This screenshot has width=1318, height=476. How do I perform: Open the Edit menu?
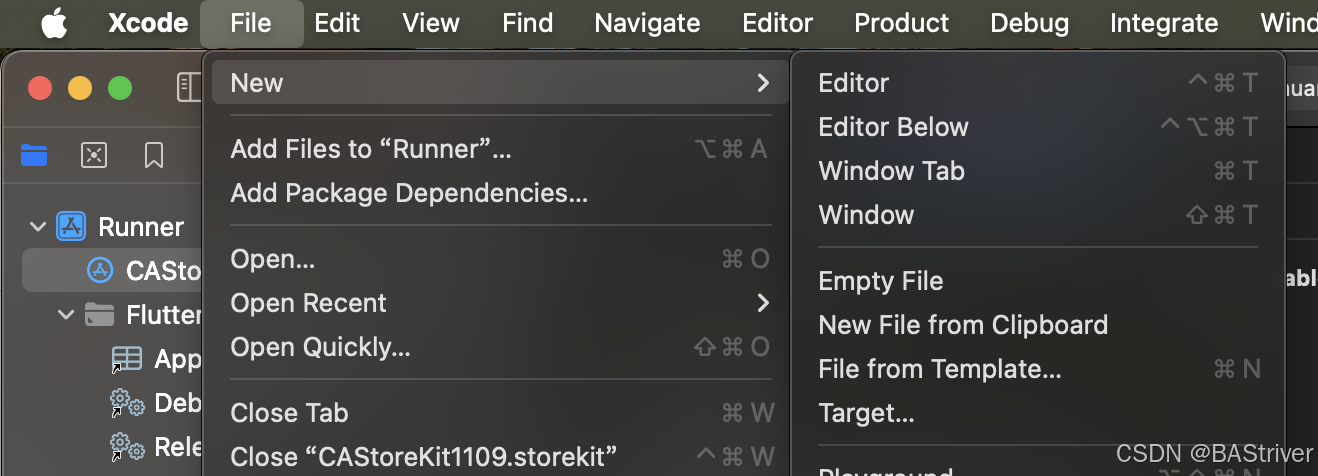click(x=337, y=23)
